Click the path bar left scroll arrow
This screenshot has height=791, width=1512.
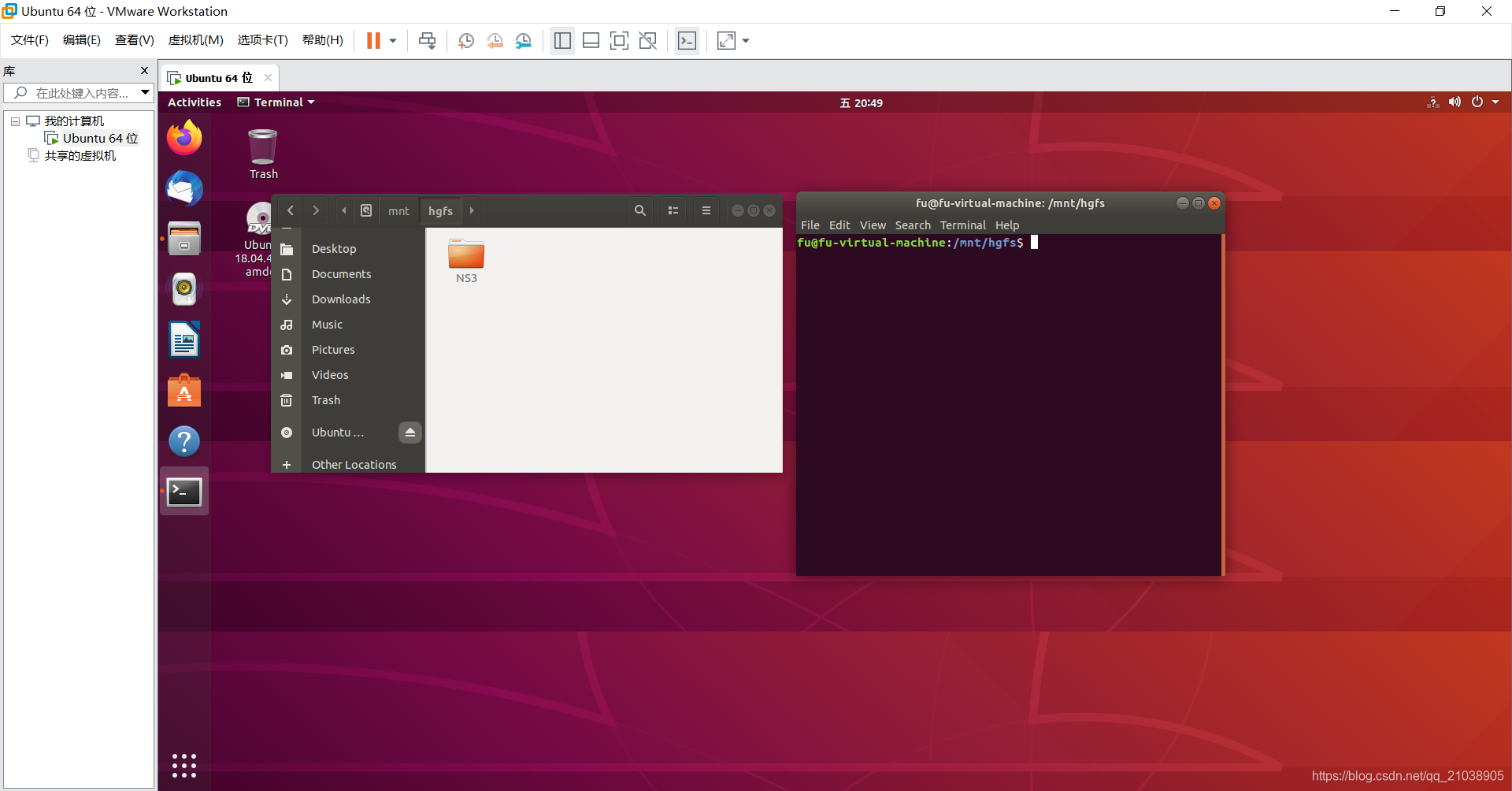pos(344,210)
